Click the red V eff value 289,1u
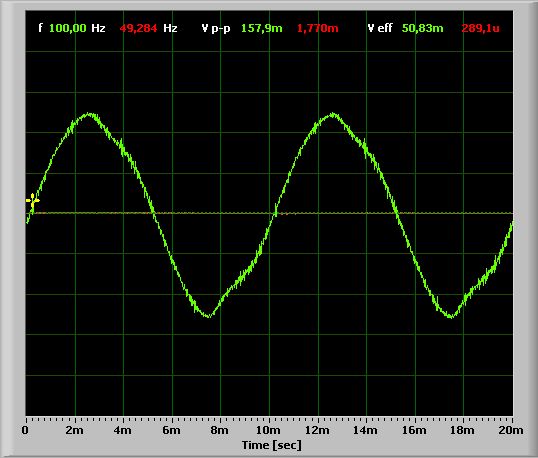Screen dimensions: 538x458 pos(480,28)
